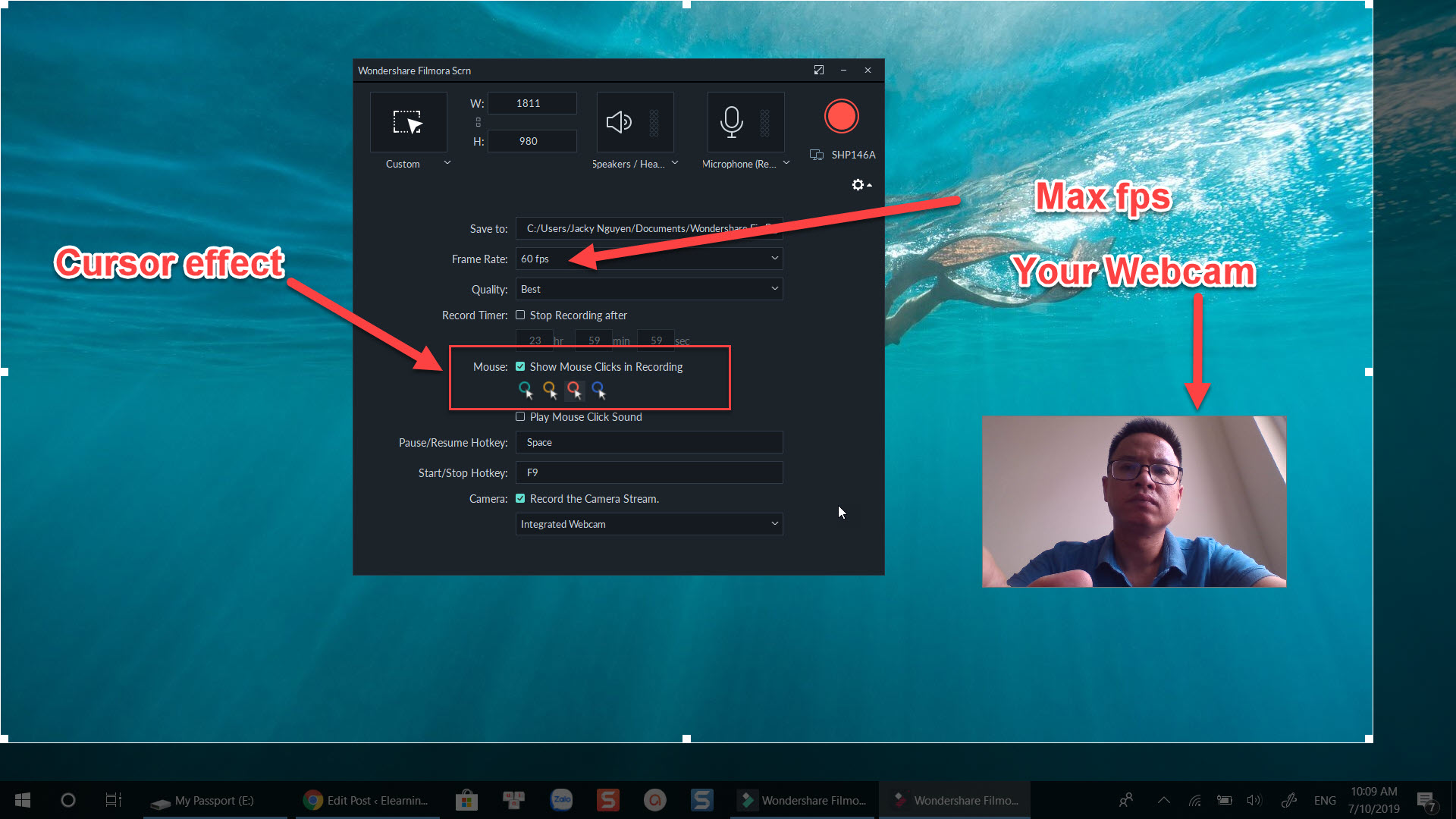The image size is (1456, 819).
Task: Select the blue cursor click effect
Action: [599, 389]
